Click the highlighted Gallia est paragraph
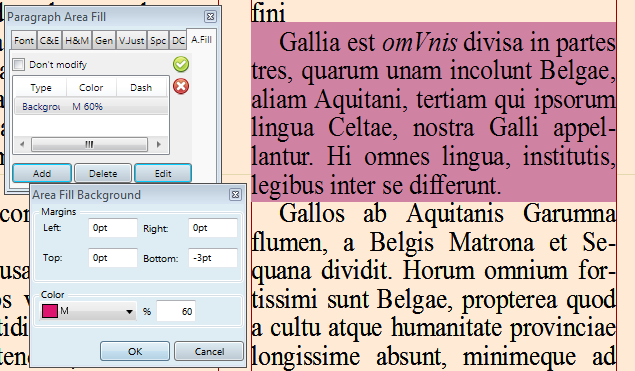The image size is (635, 371). pyautogui.click(x=433, y=112)
